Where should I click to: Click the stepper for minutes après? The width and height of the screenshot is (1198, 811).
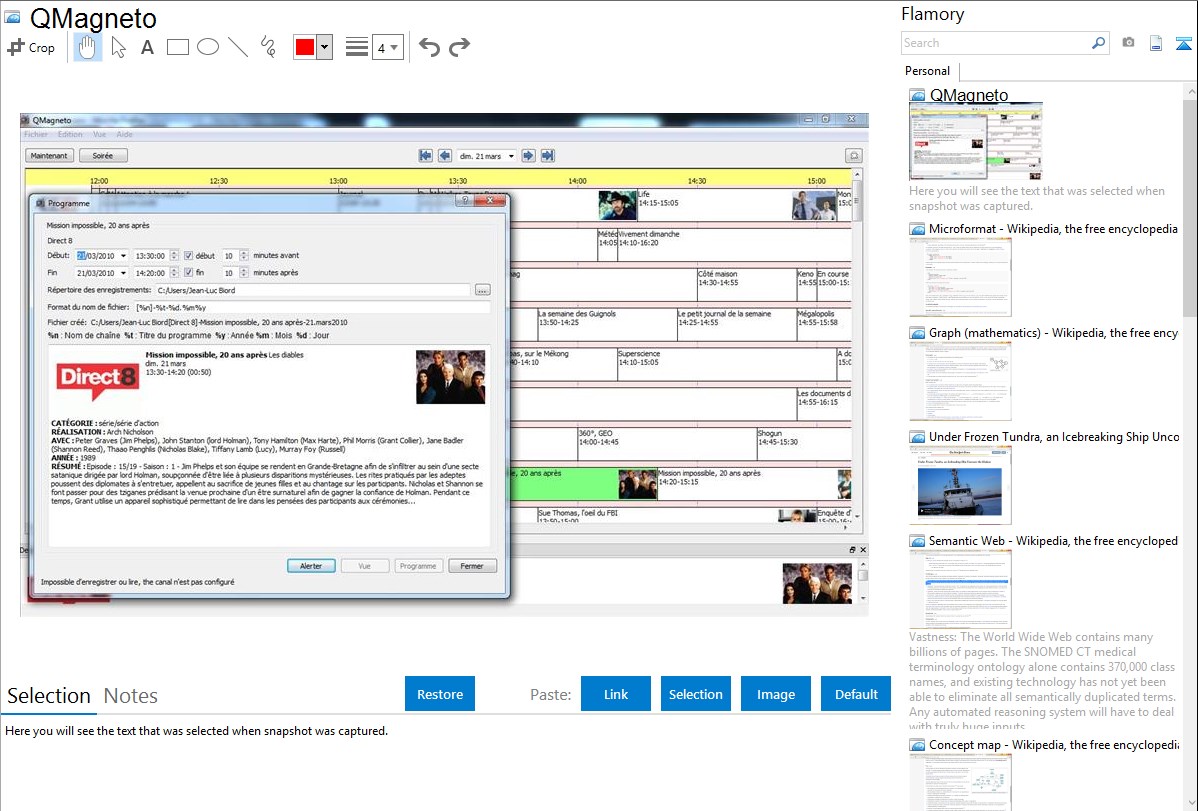pos(244,273)
